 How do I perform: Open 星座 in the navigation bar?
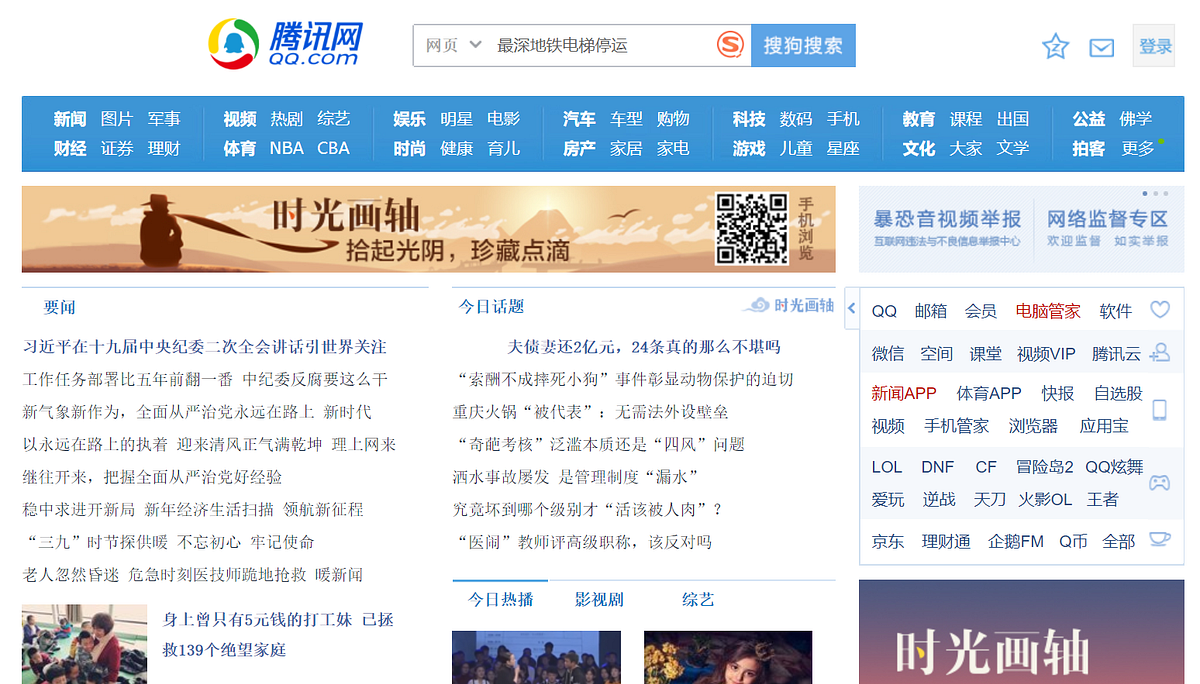click(843, 148)
